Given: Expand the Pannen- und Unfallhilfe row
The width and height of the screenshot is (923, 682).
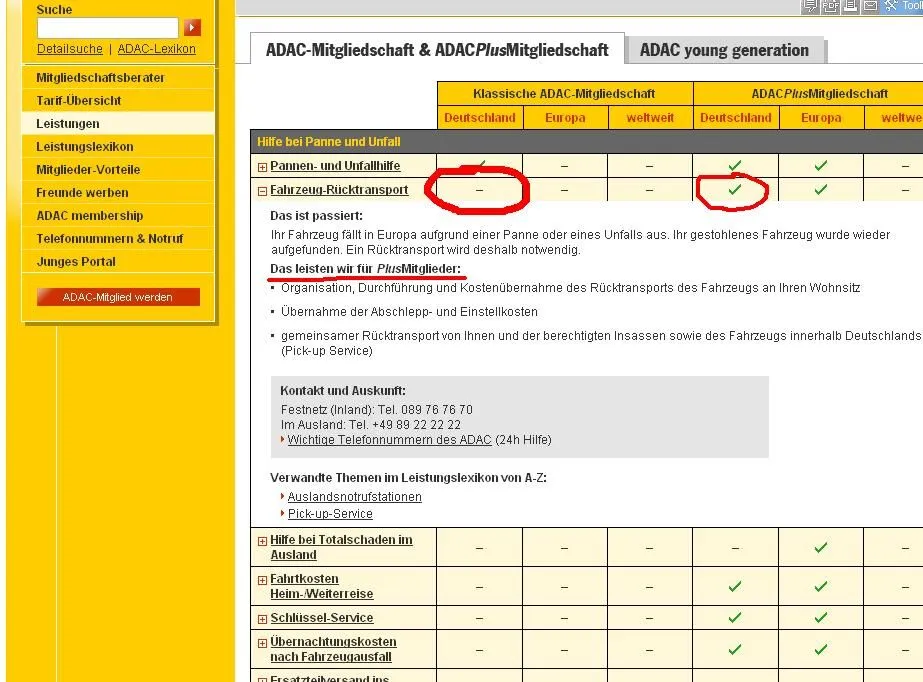Looking at the screenshot, I should (263, 167).
